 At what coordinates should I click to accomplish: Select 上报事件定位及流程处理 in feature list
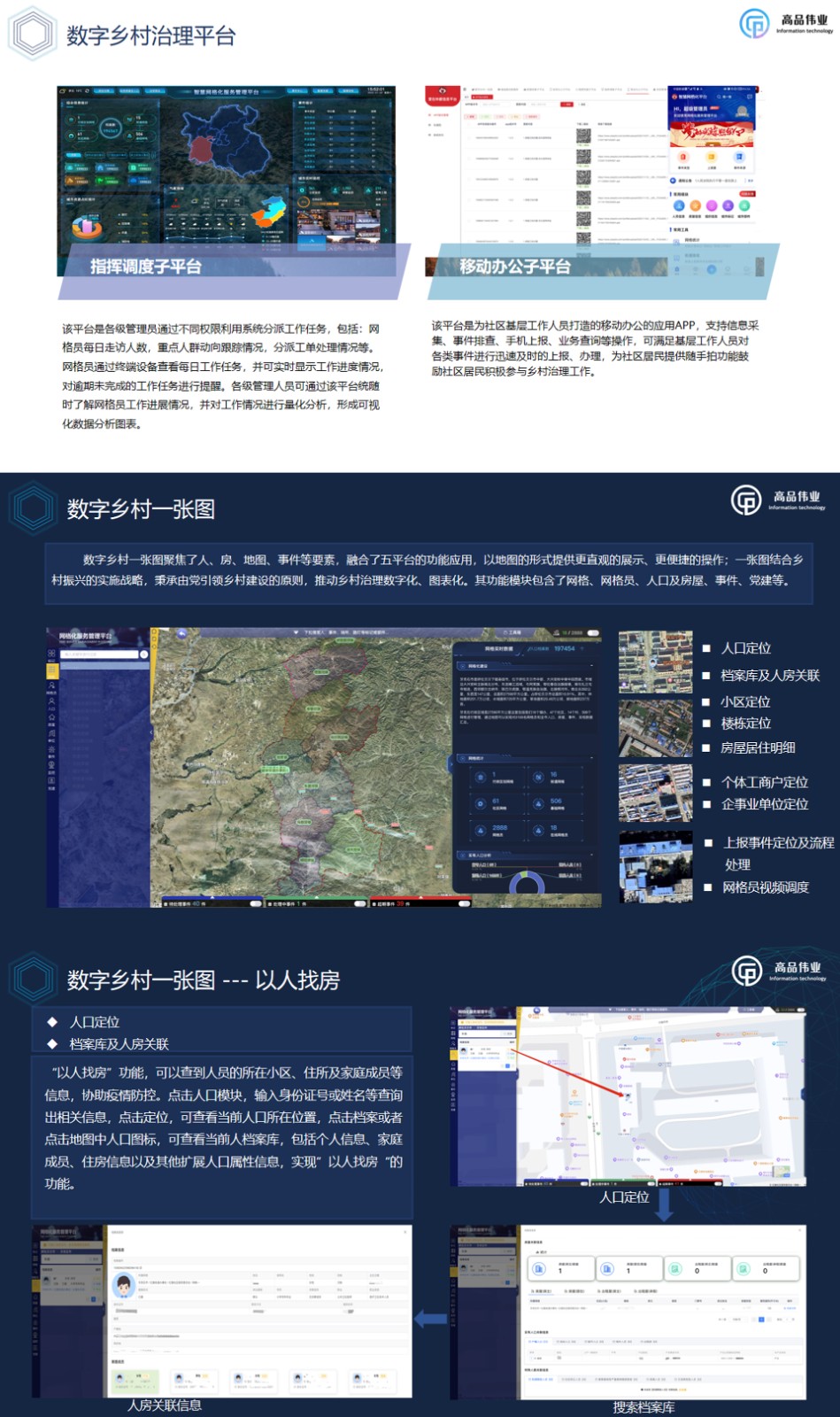coord(779,853)
